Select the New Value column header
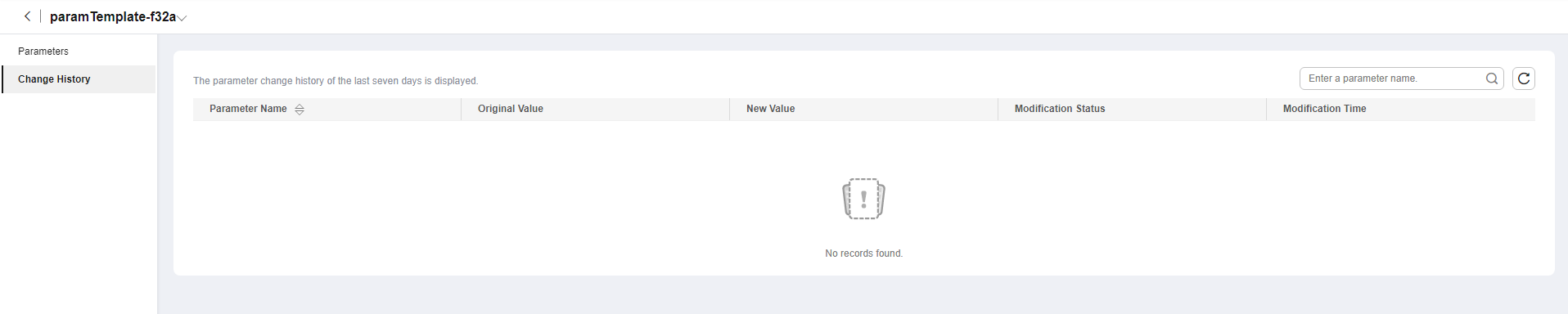 (x=771, y=109)
